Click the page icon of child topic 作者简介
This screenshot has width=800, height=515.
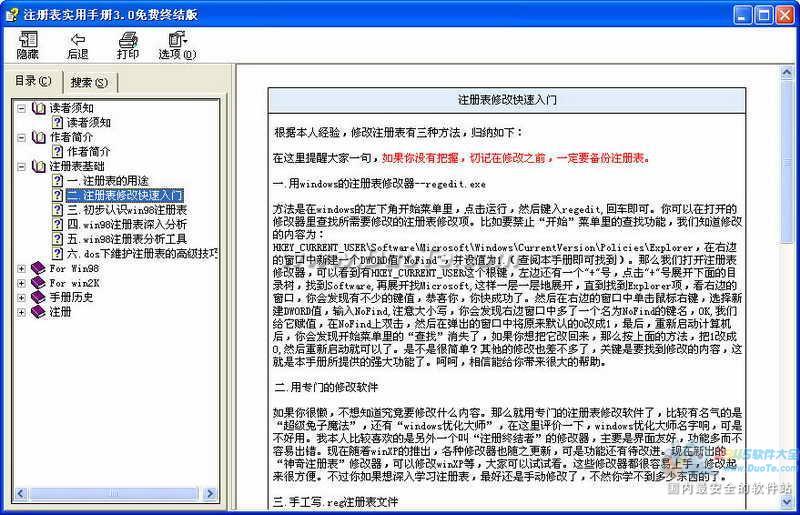point(58,152)
